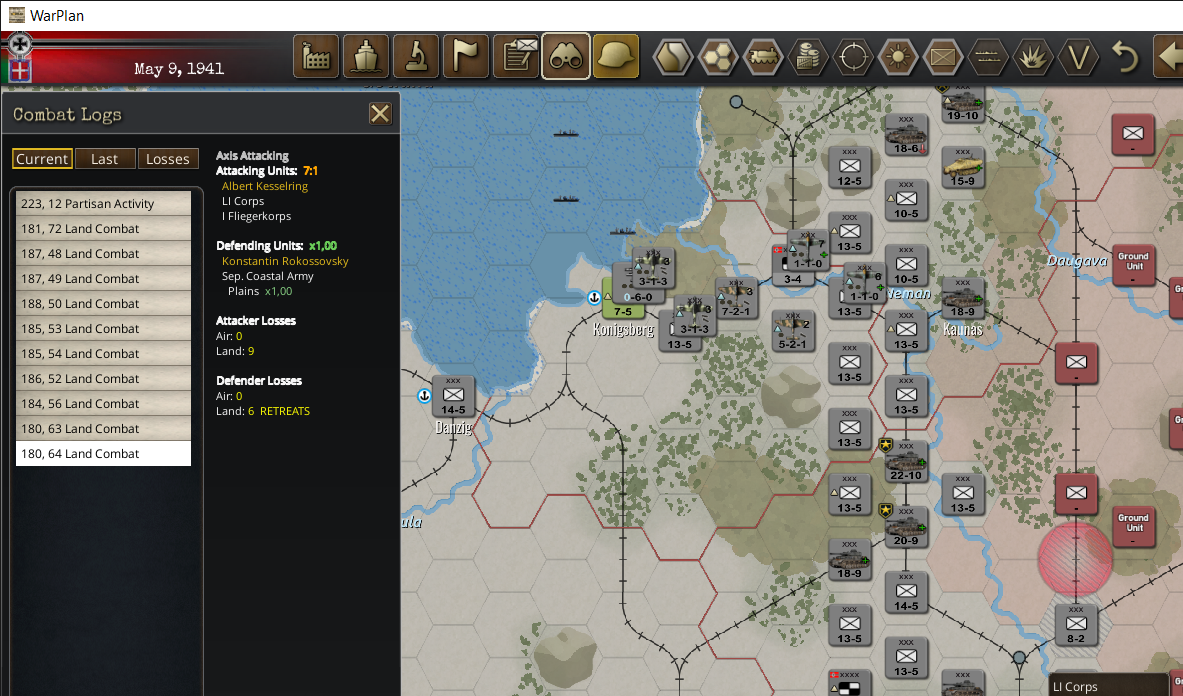Open the flag diplomacy screen
Viewport: 1183px width, 696px height.
point(466,57)
